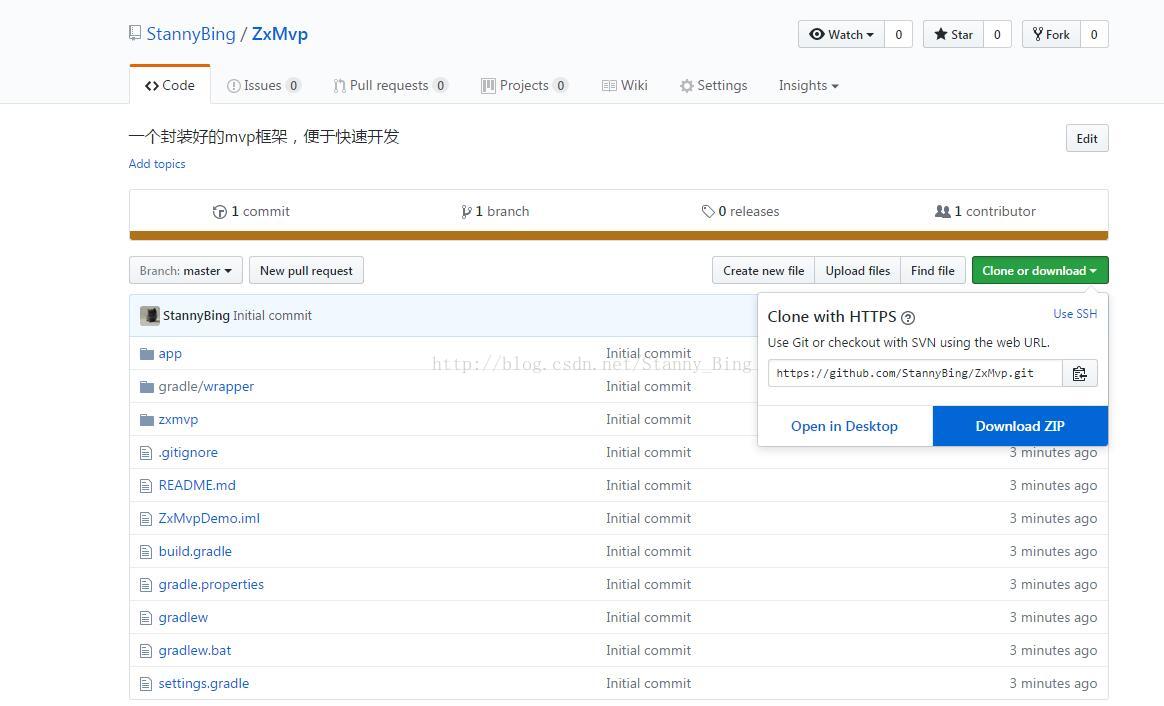The height and width of the screenshot is (706, 1164).
Task: Open the README.md file name link
Action: click(197, 486)
